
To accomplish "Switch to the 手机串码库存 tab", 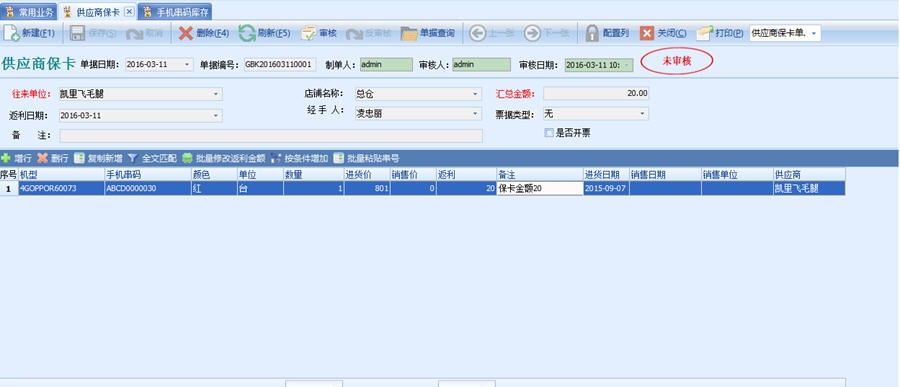I will tap(175, 11).
